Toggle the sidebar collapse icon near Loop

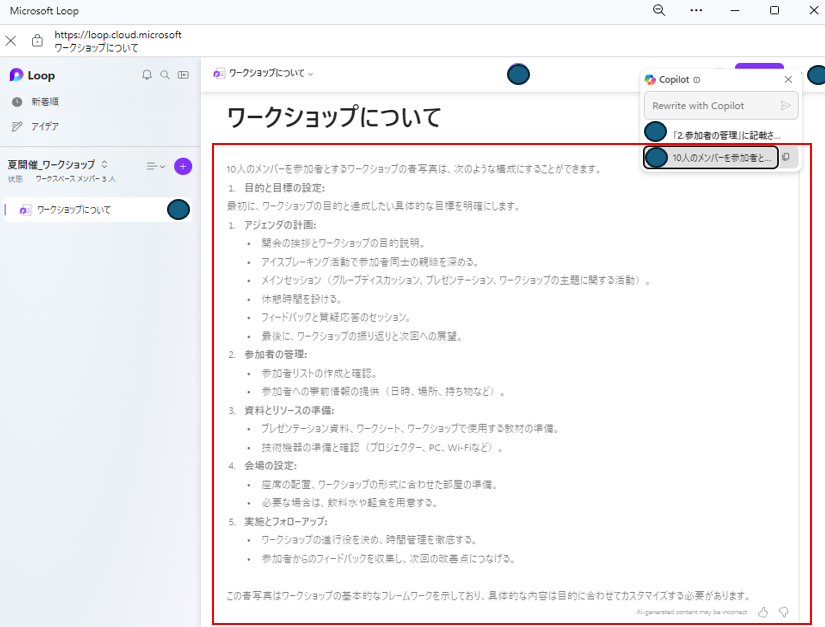(182, 75)
